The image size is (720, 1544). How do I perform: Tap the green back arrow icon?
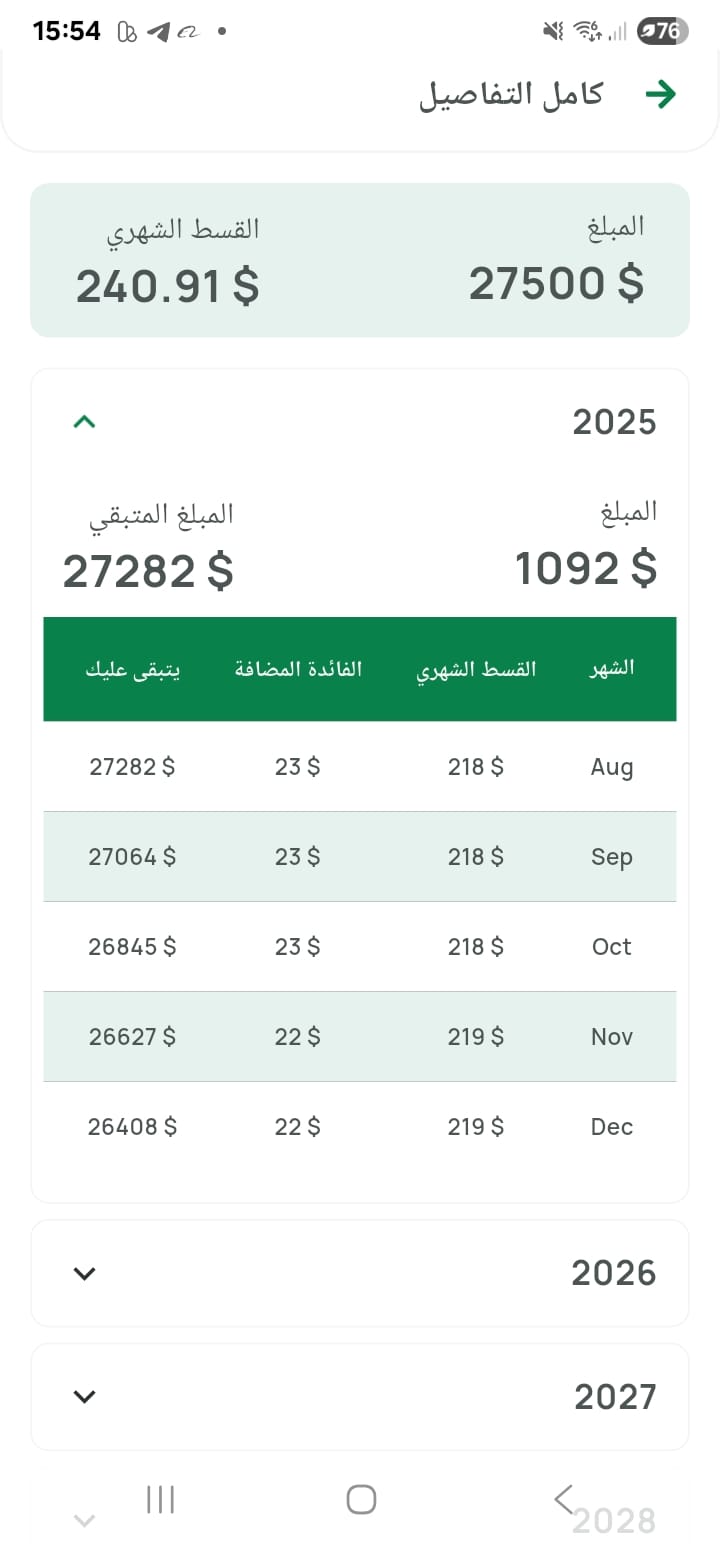660,95
